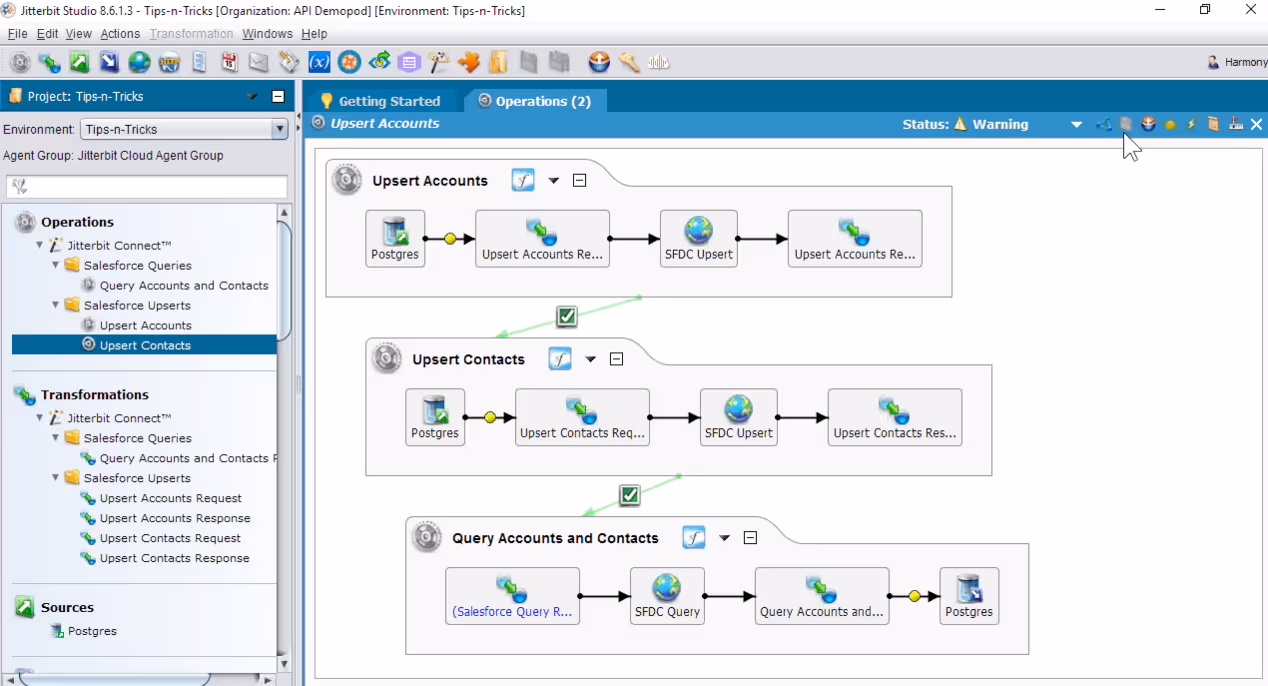Open the Upsert Accounts operation dropdown arrow

554,181
